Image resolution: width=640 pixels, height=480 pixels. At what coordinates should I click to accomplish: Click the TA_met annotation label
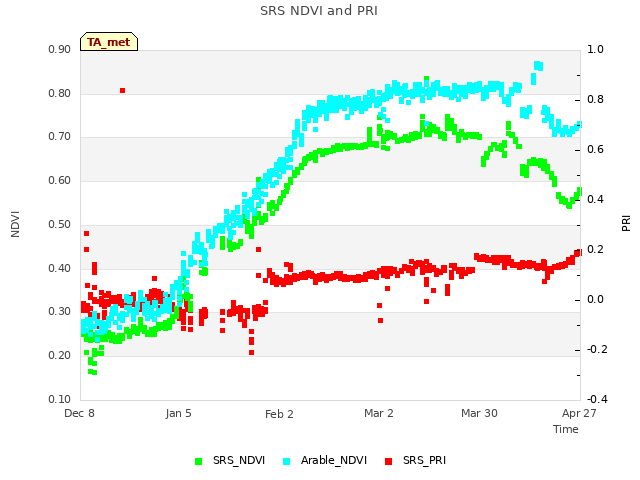[x=109, y=42]
